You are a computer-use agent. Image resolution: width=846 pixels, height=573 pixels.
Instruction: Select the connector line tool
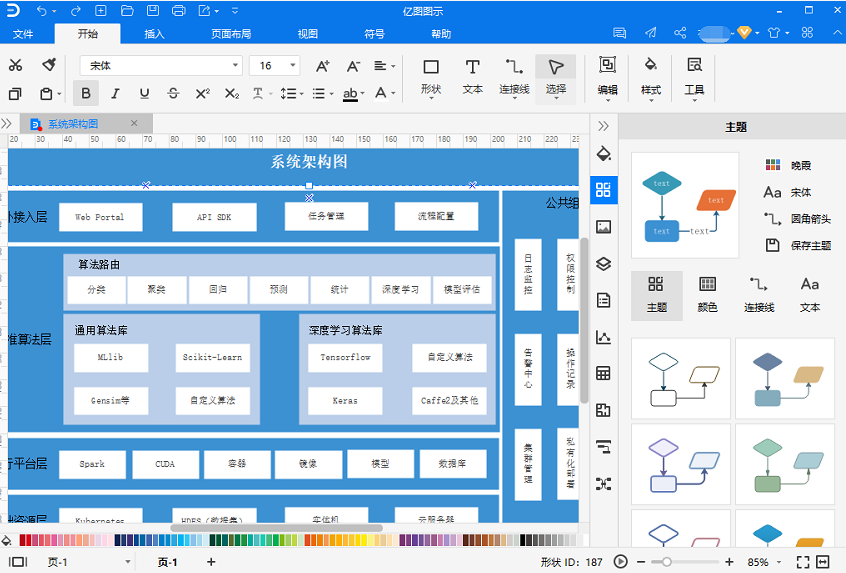[x=514, y=78]
